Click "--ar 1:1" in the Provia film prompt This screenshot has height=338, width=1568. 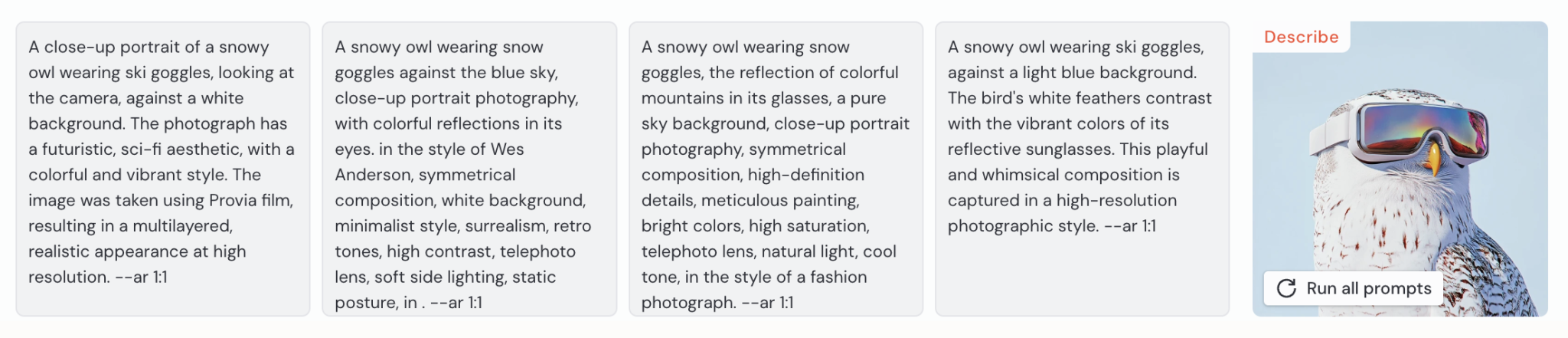point(141,277)
